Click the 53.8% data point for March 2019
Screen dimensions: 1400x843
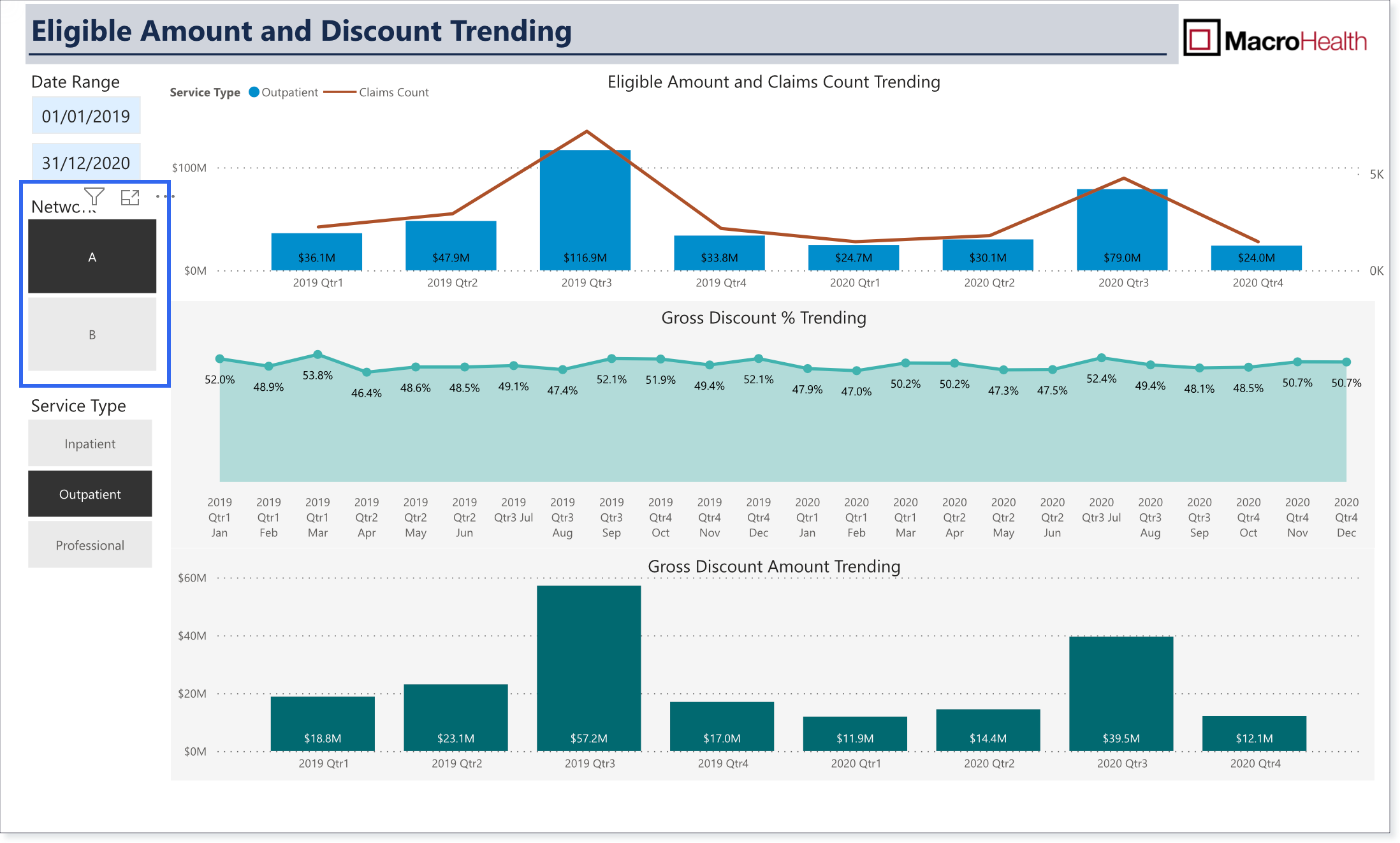click(317, 355)
